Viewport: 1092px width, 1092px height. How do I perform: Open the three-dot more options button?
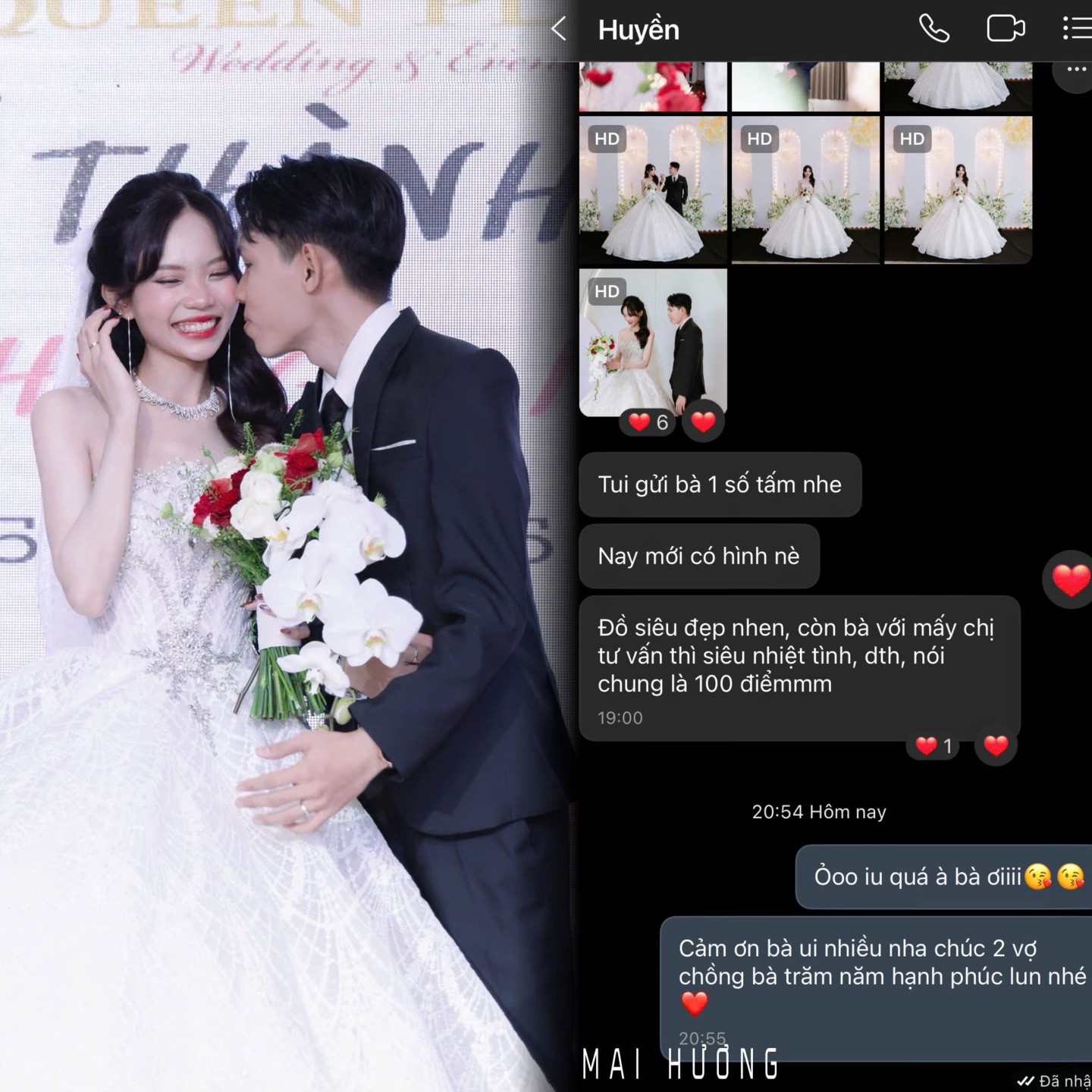(x=1076, y=71)
